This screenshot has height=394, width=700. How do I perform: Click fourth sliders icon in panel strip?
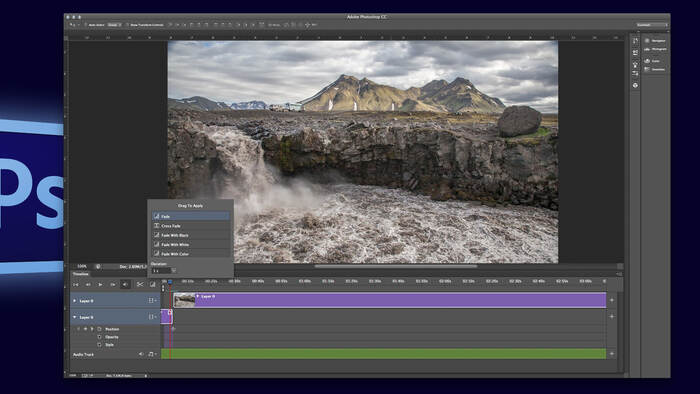tap(635, 74)
